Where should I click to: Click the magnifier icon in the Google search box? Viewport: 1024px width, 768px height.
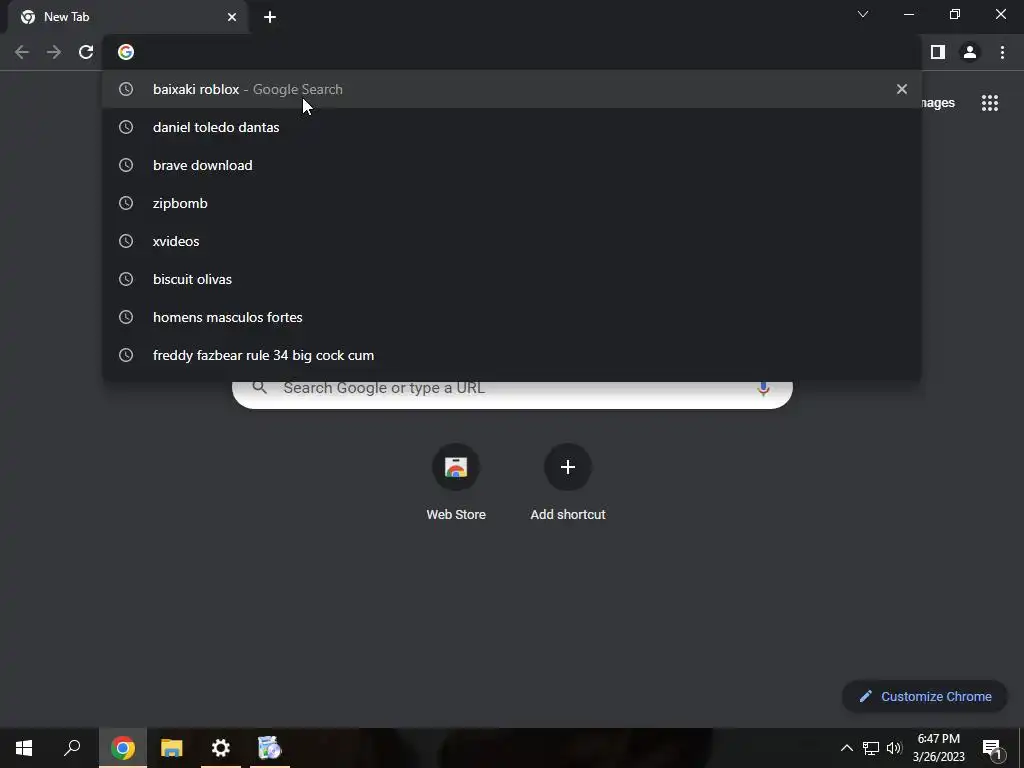click(x=259, y=388)
